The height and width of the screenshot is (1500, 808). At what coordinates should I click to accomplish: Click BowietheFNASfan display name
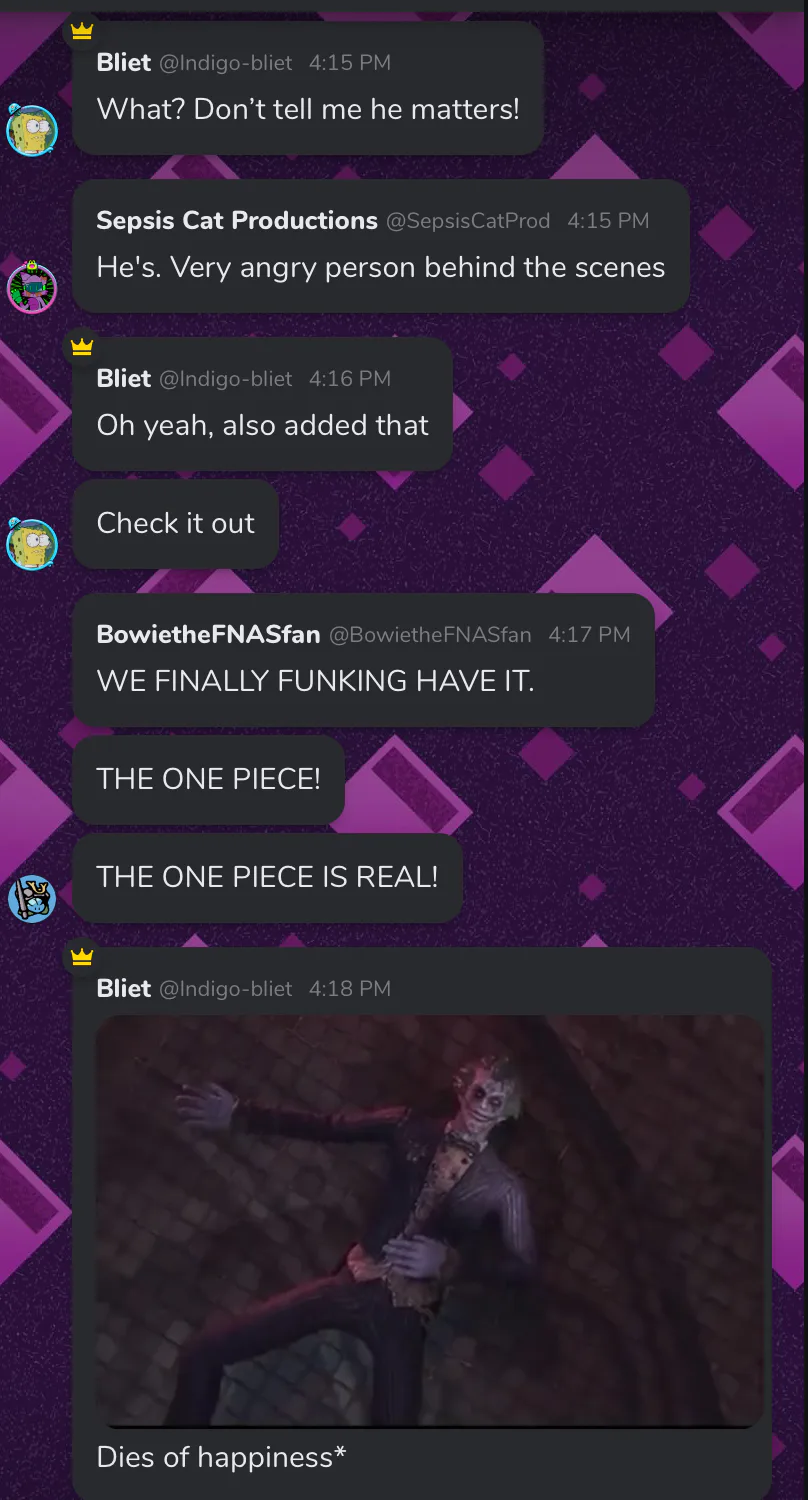208,634
